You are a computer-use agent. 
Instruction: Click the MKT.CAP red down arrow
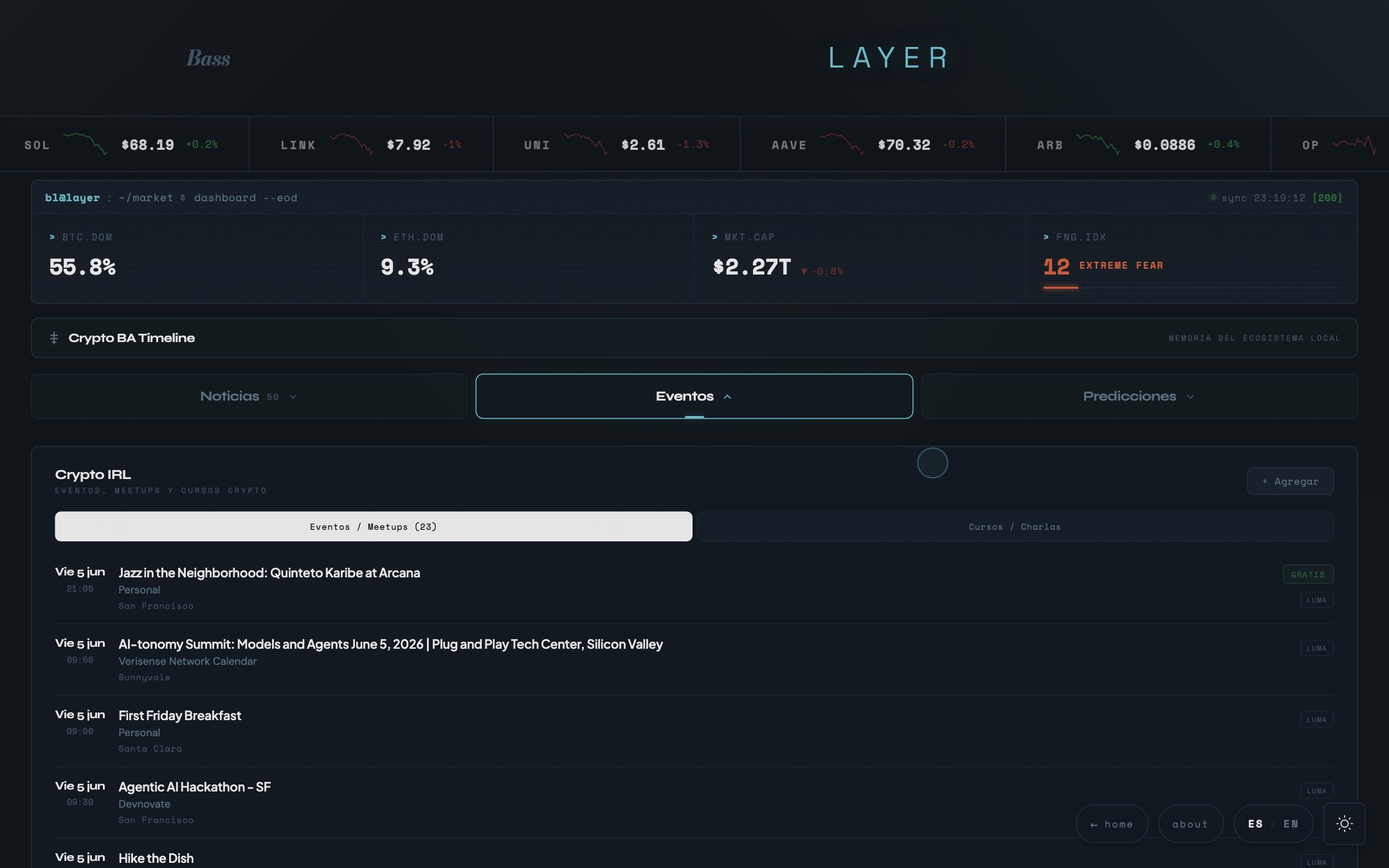(804, 271)
